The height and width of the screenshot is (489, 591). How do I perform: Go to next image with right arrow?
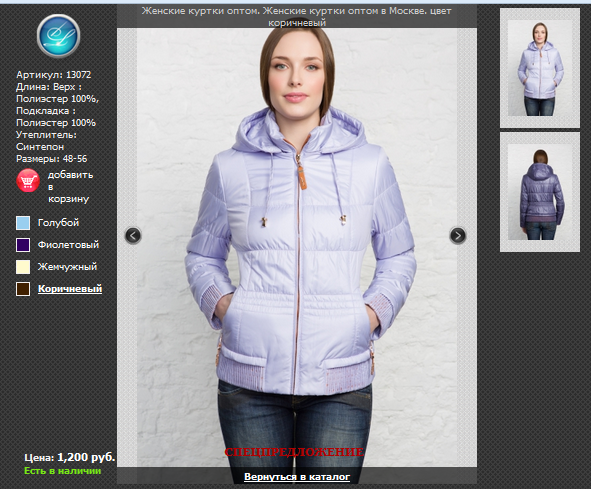pyautogui.click(x=458, y=236)
